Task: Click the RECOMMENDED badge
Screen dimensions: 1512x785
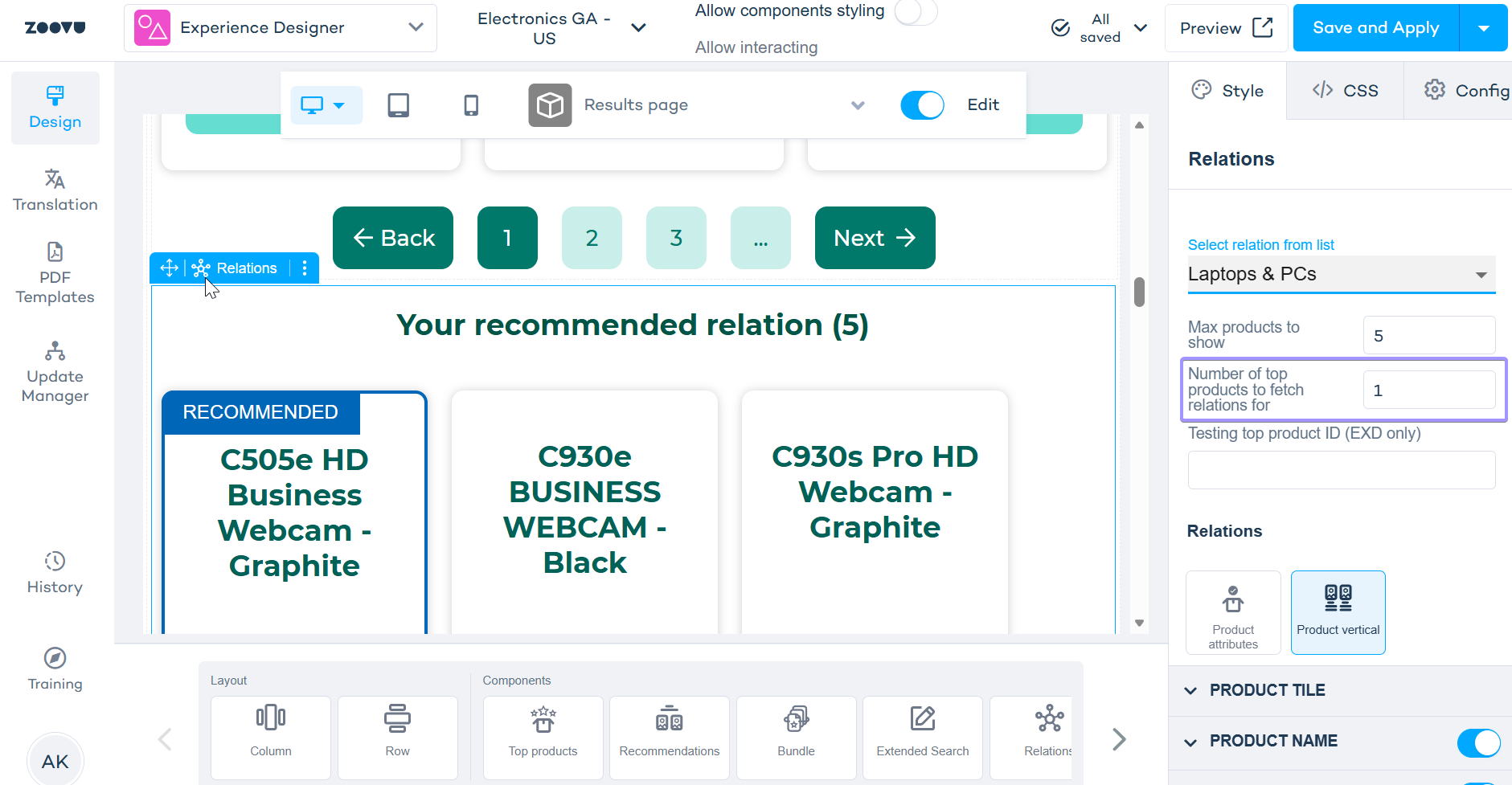Action: [x=260, y=412]
